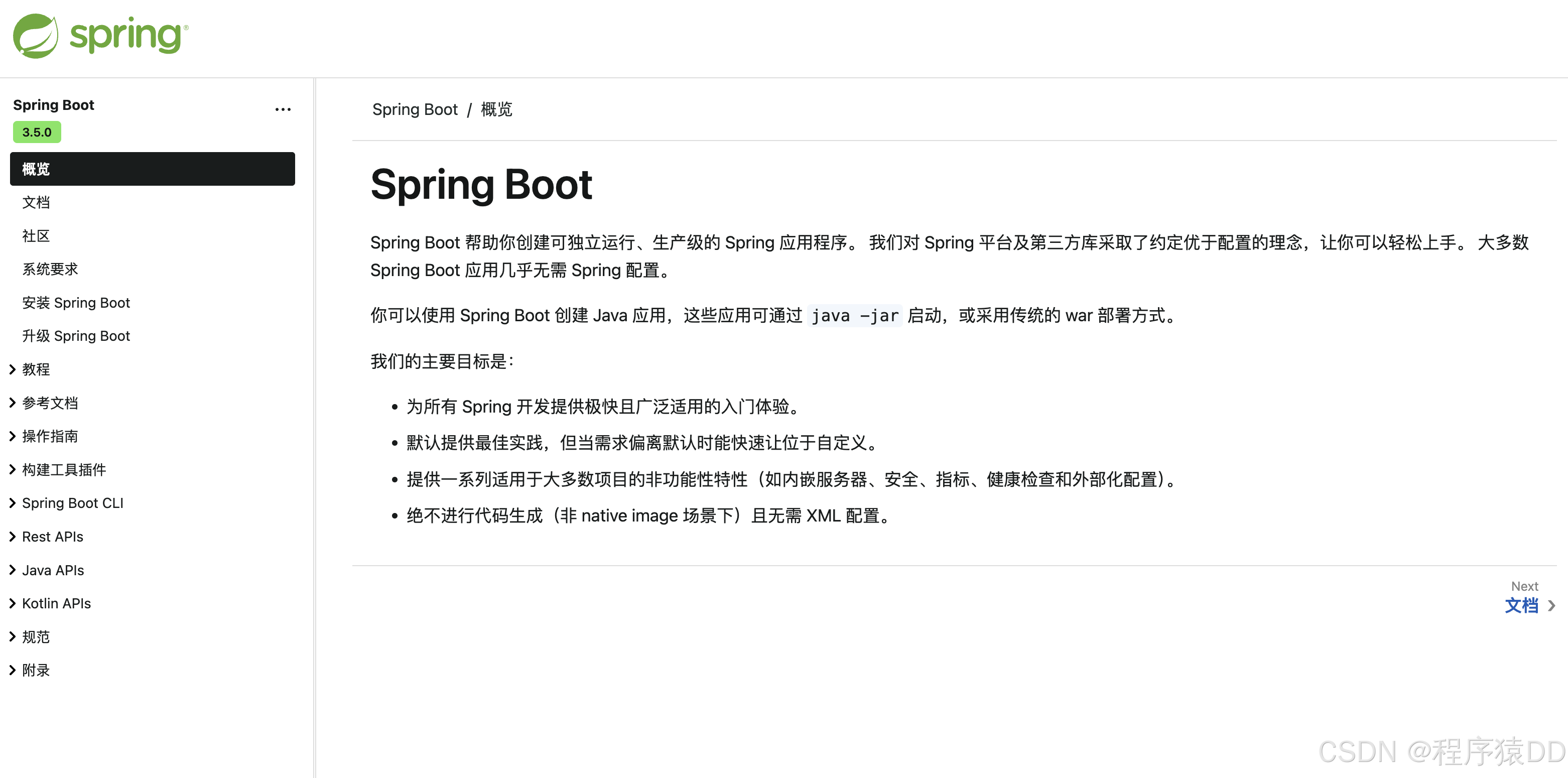Click Spring Boot breadcrumb link
The image size is (1568, 778).
coord(415,109)
